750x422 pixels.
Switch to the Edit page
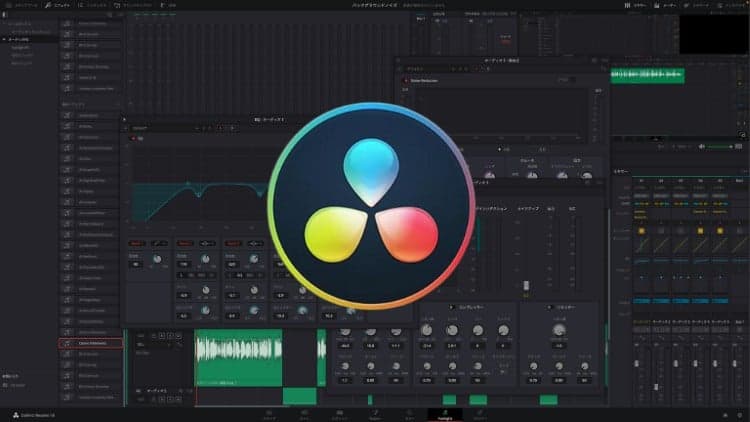(x=340, y=414)
